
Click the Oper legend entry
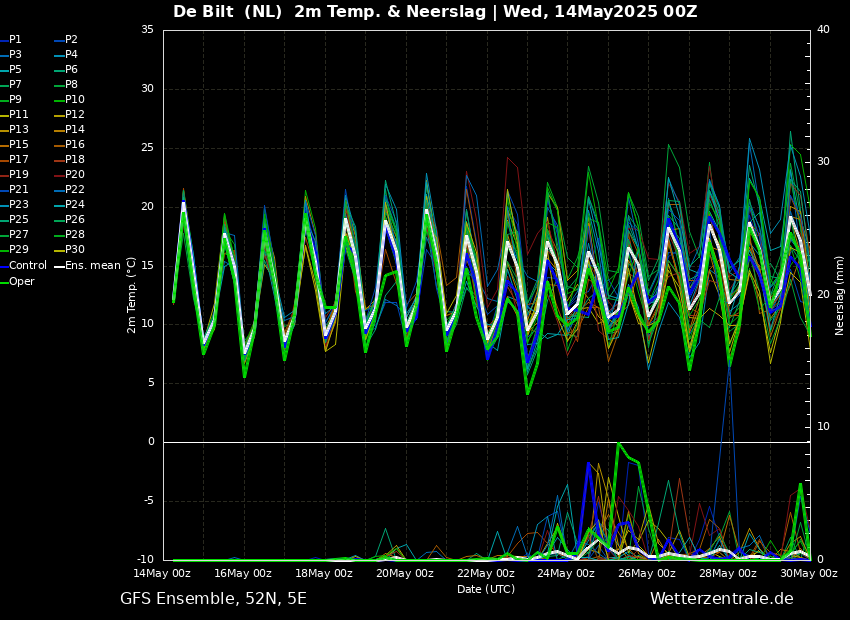pos(22,281)
